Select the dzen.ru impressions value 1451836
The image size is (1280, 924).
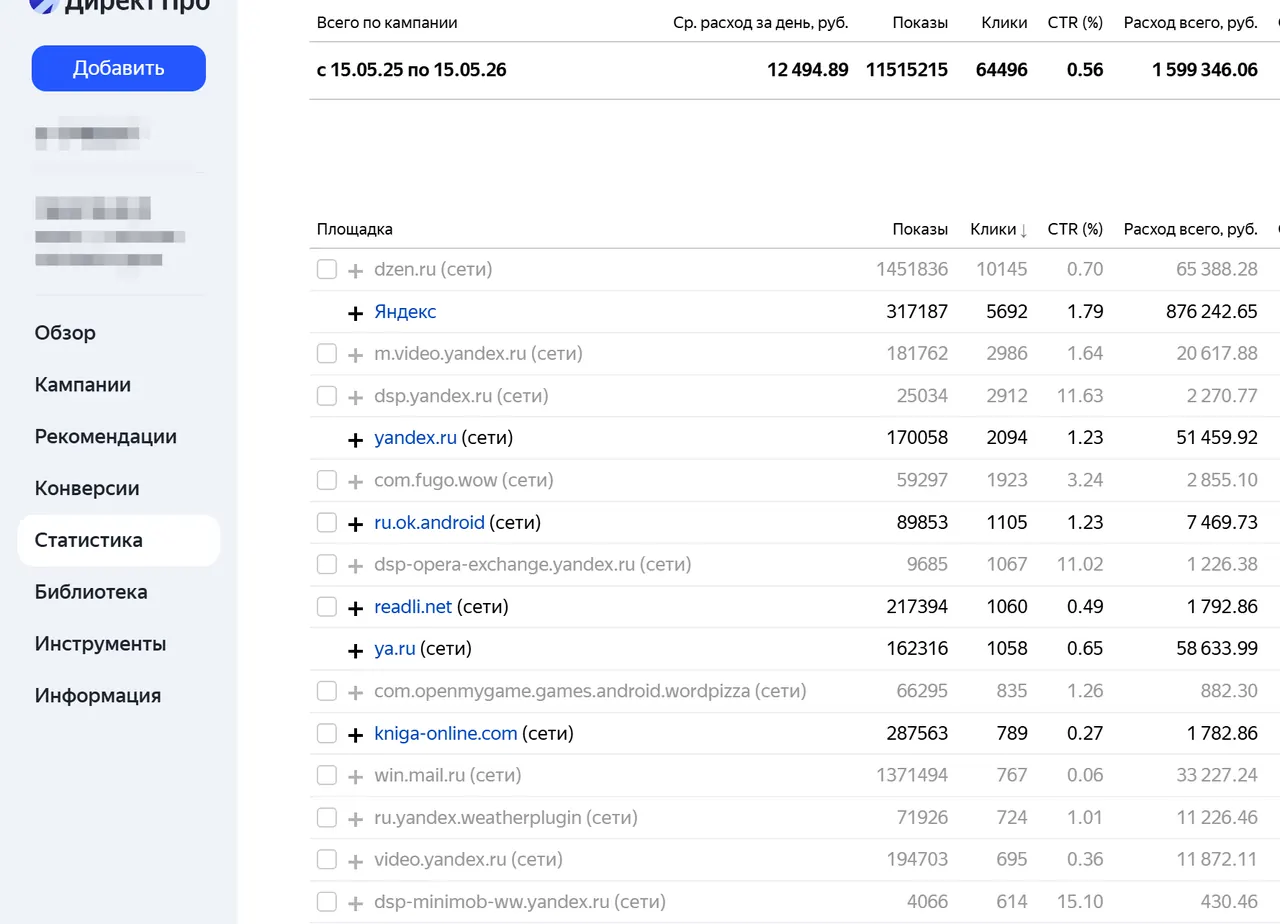tap(912, 269)
